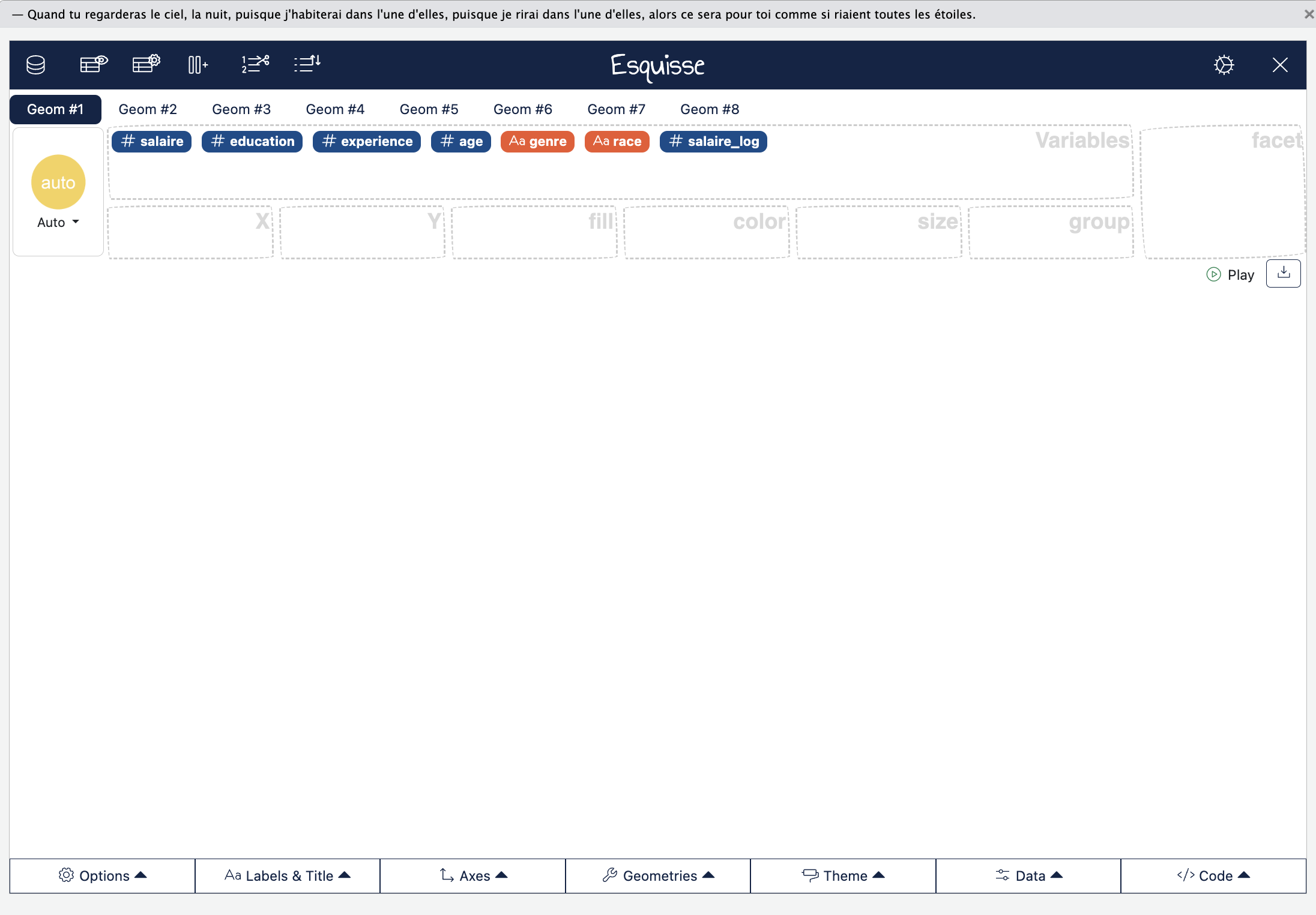
Task: Open the update variables table-gear icon
Action: click(x=146, y=64)
